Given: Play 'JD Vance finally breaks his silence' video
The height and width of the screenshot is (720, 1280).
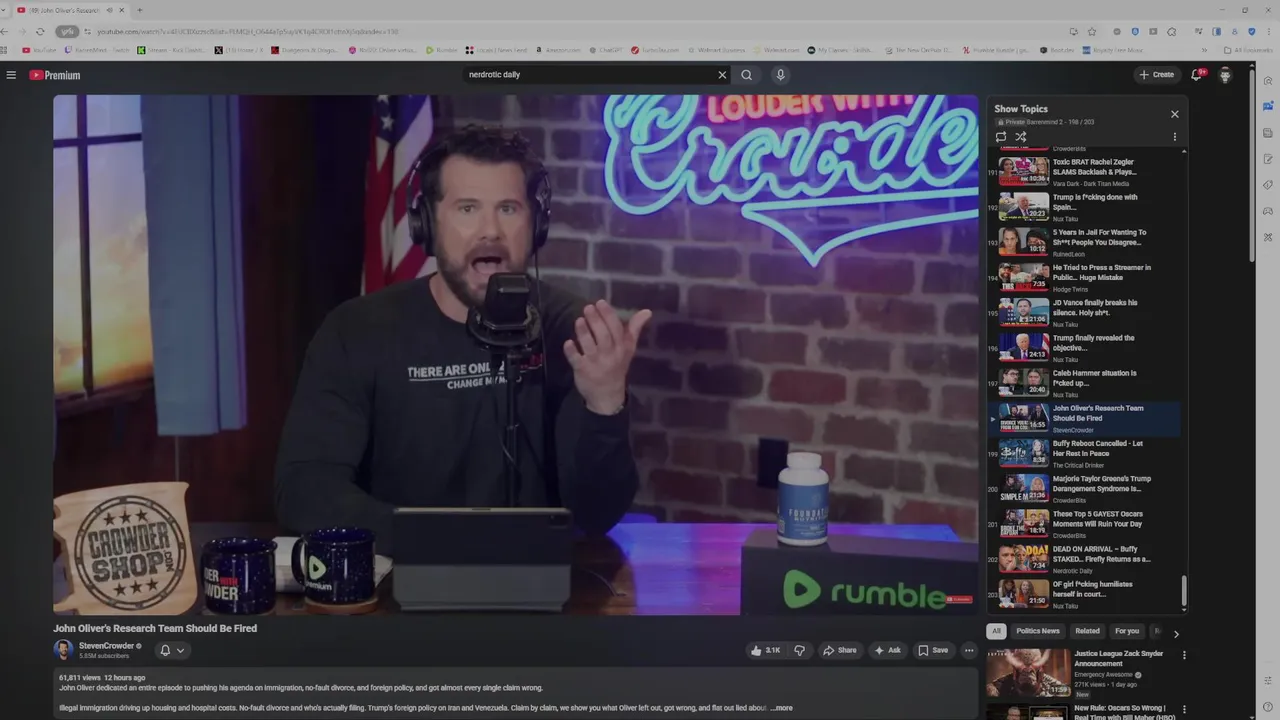Looking at the screenshot, I should 1085,312.
